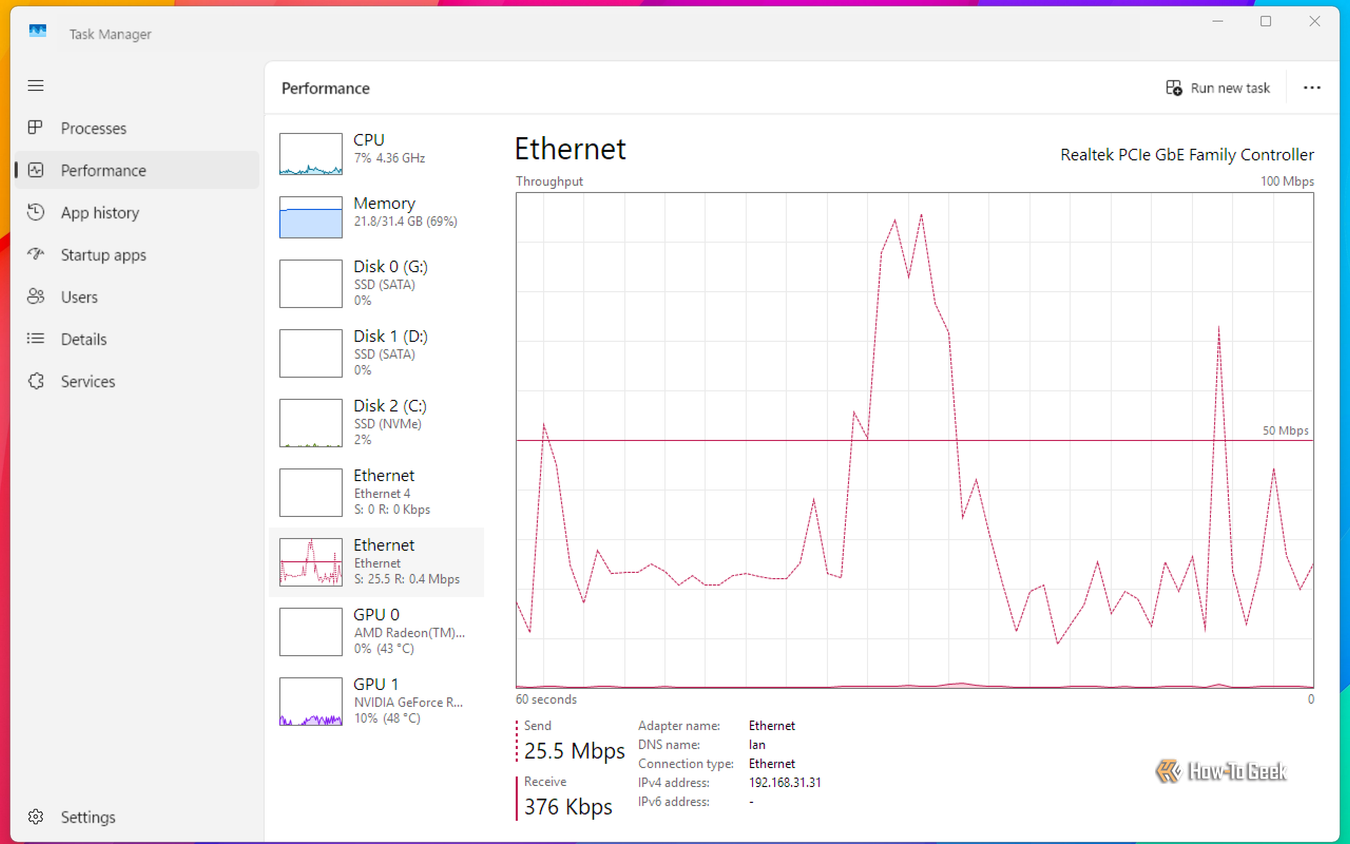
Task: Click the Connection type value Ethernet
Action: coord(772,764)
